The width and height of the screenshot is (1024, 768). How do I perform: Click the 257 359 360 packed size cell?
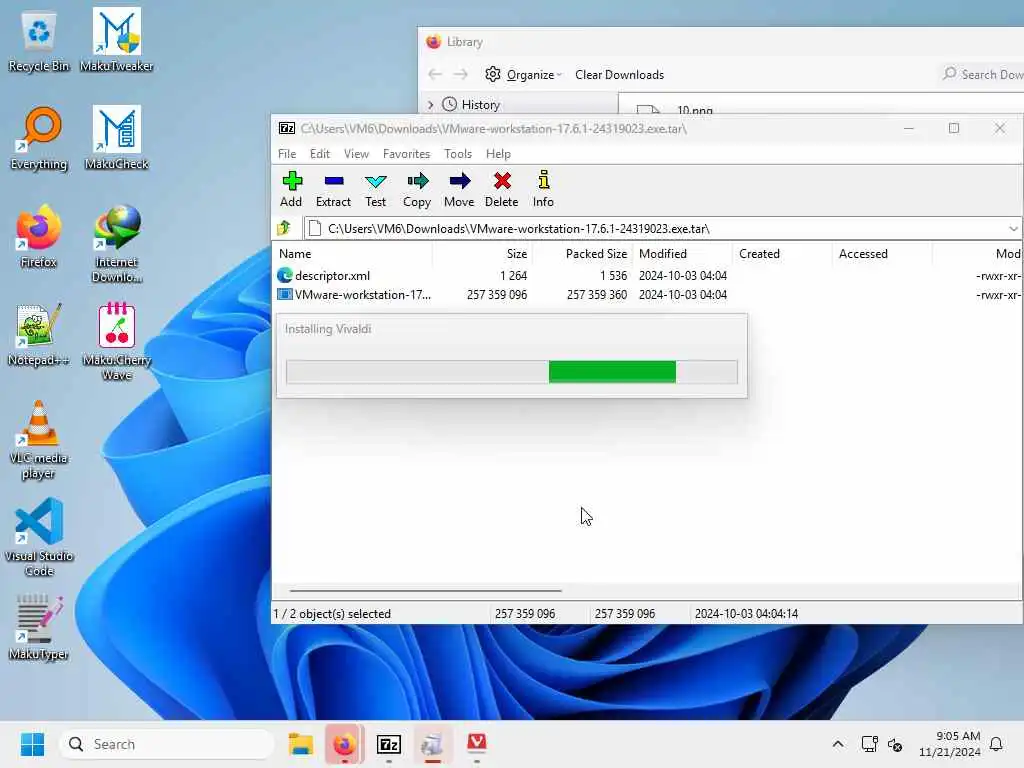[597, 295]
